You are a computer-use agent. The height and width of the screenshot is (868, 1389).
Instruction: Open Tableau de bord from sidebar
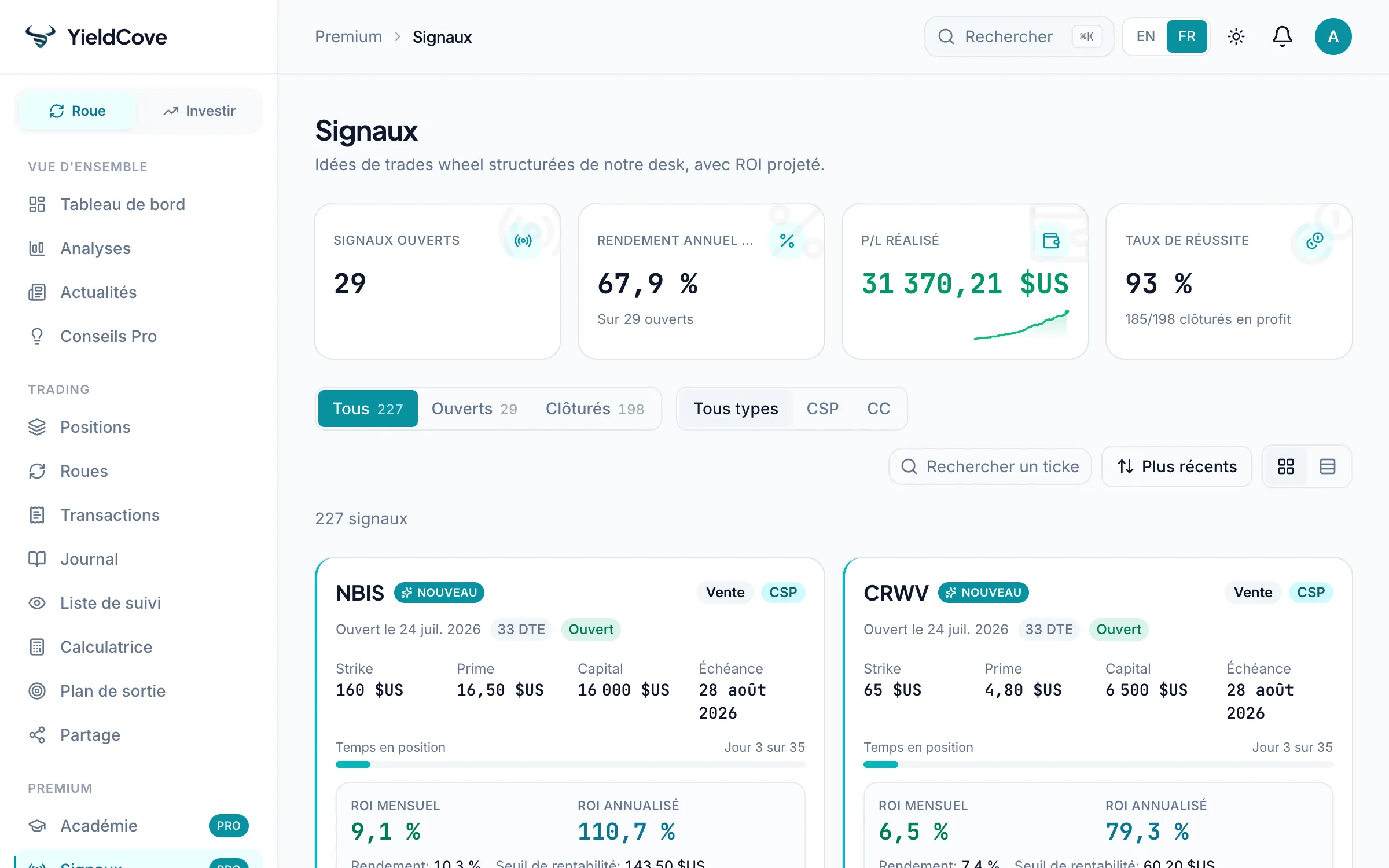[139, 204]
